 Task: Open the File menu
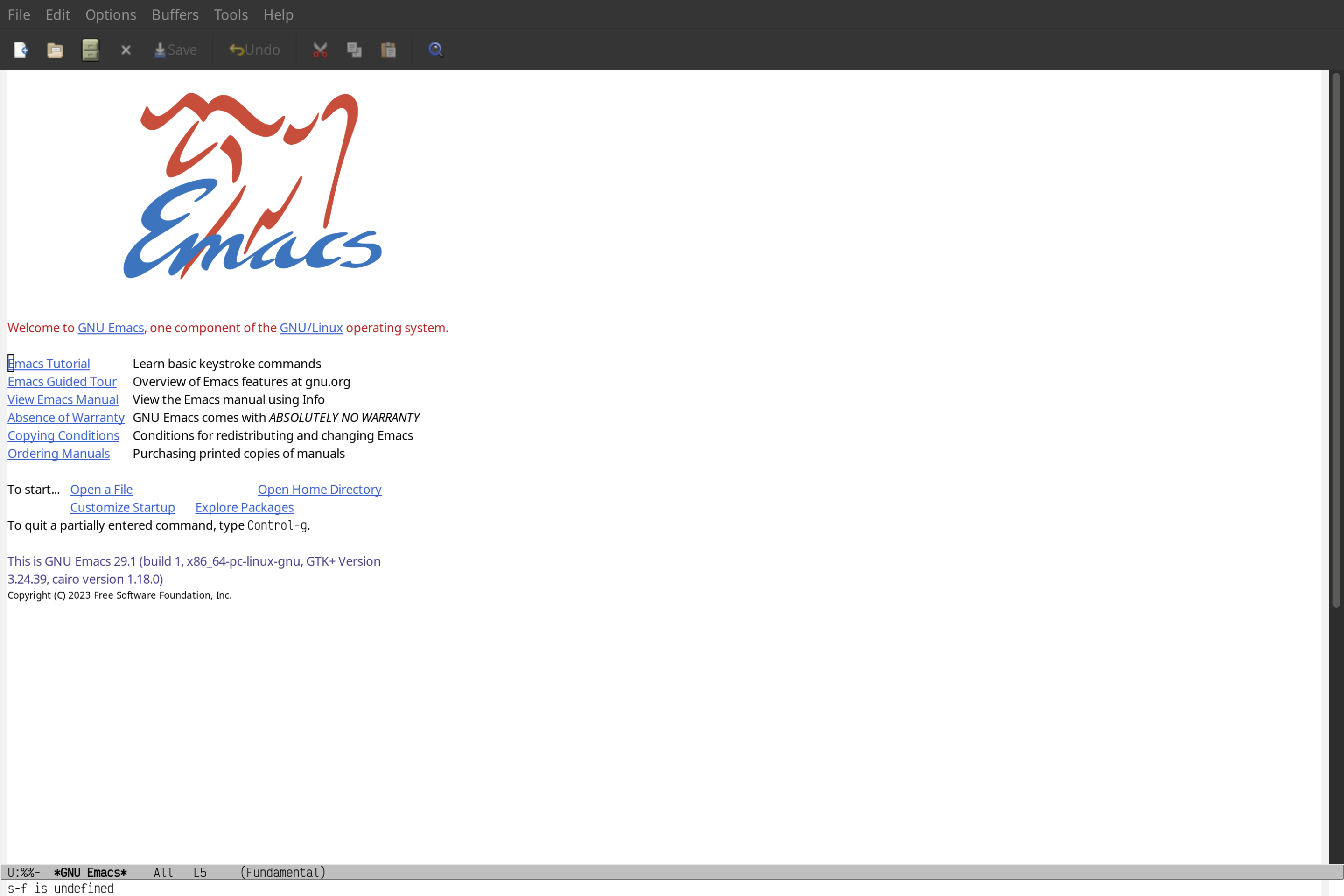click(18, 14)
